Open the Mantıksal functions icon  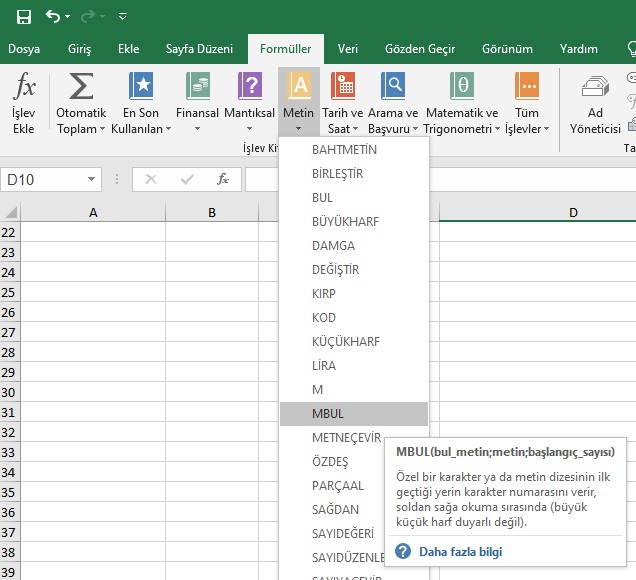pyautogui.click(x=249, y=88)
